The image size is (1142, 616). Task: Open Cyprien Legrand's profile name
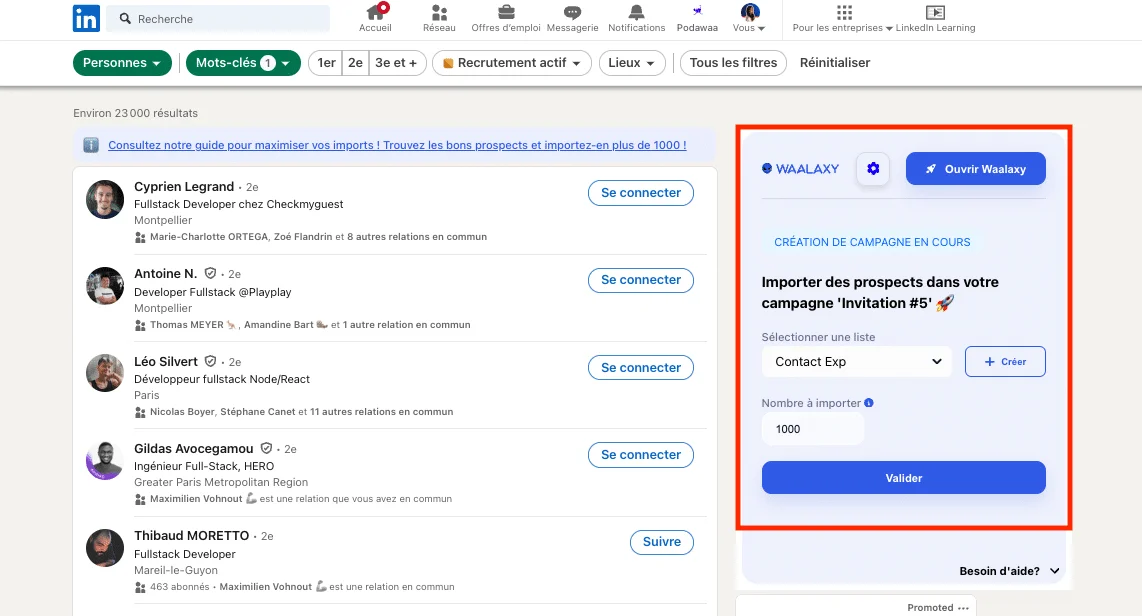(x=184, y=186)
